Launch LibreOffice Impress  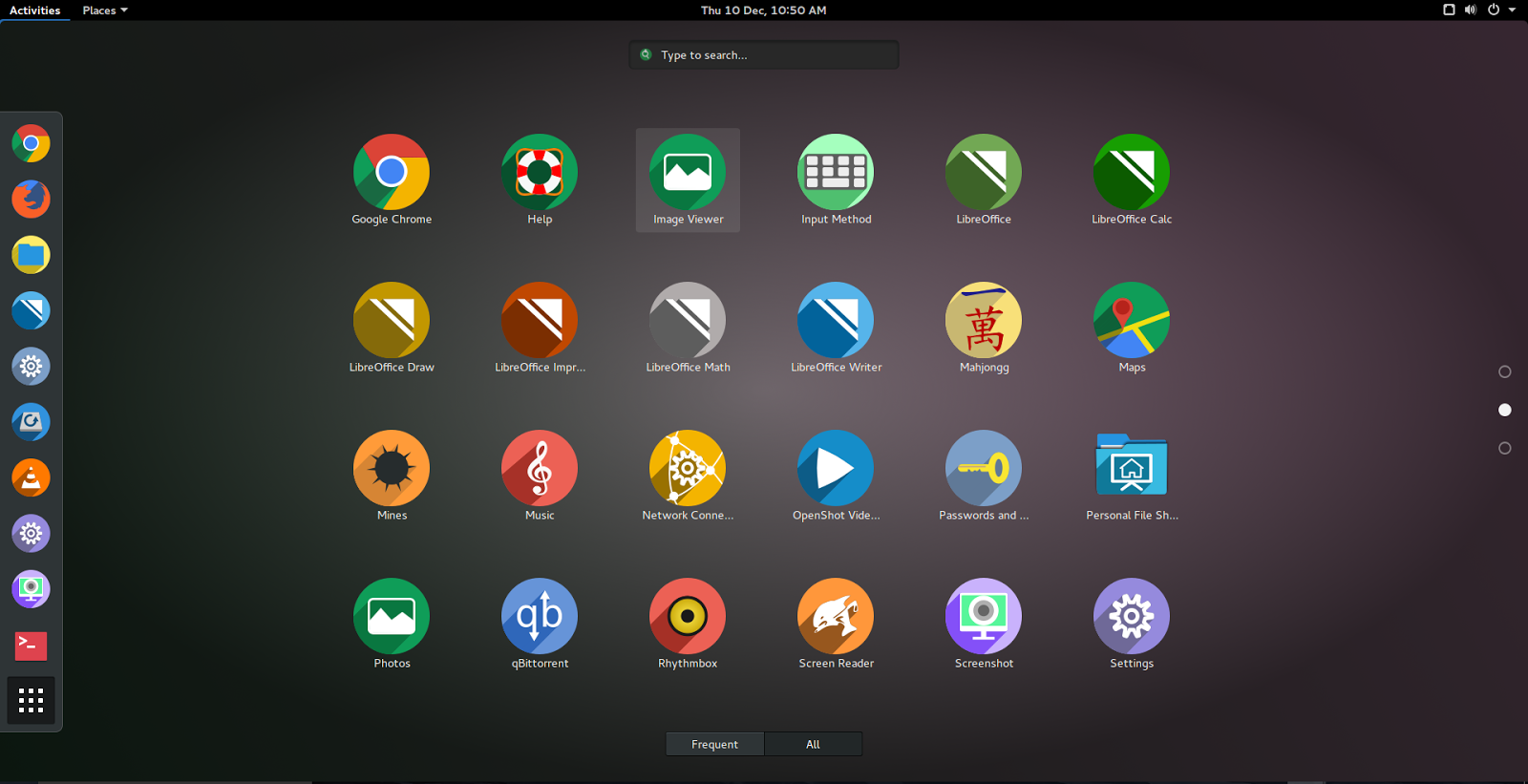[x=540, y=320]
